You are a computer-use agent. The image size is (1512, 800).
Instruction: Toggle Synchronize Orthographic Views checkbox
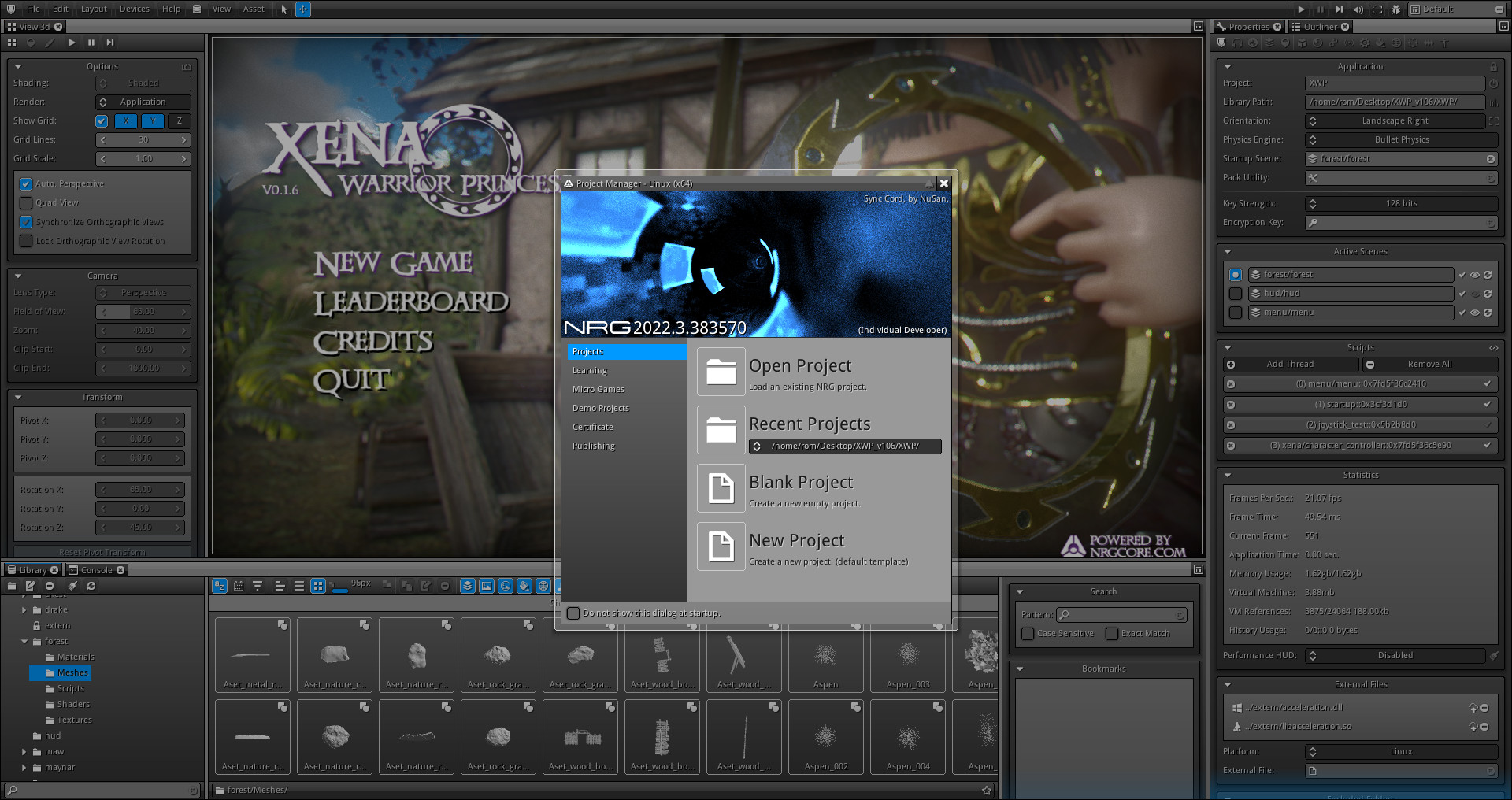(x=26, y=222)
